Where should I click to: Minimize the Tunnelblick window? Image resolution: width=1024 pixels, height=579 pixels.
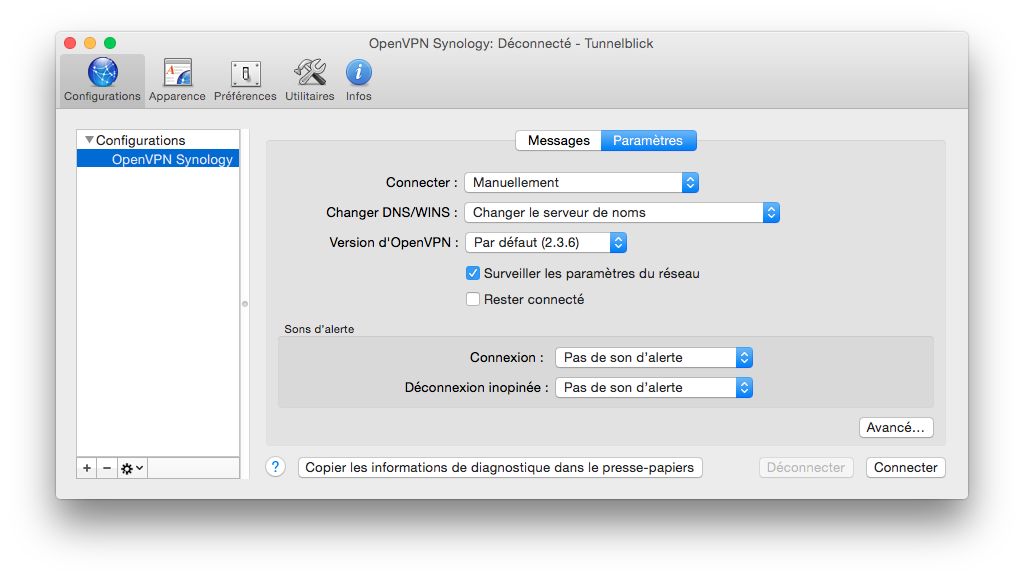[90, 43]
